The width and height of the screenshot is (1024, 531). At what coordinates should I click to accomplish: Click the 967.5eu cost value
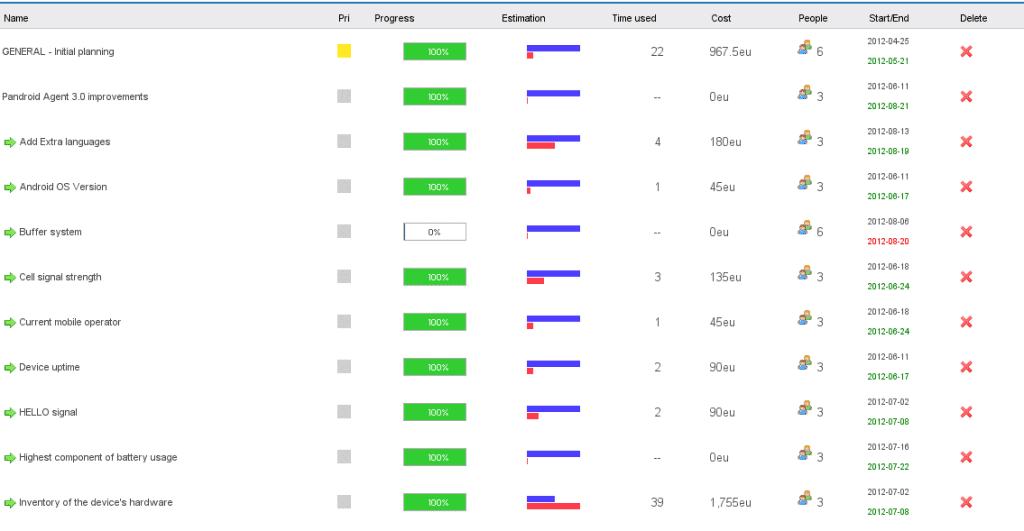pyautogui.click(x=730, y=52)
